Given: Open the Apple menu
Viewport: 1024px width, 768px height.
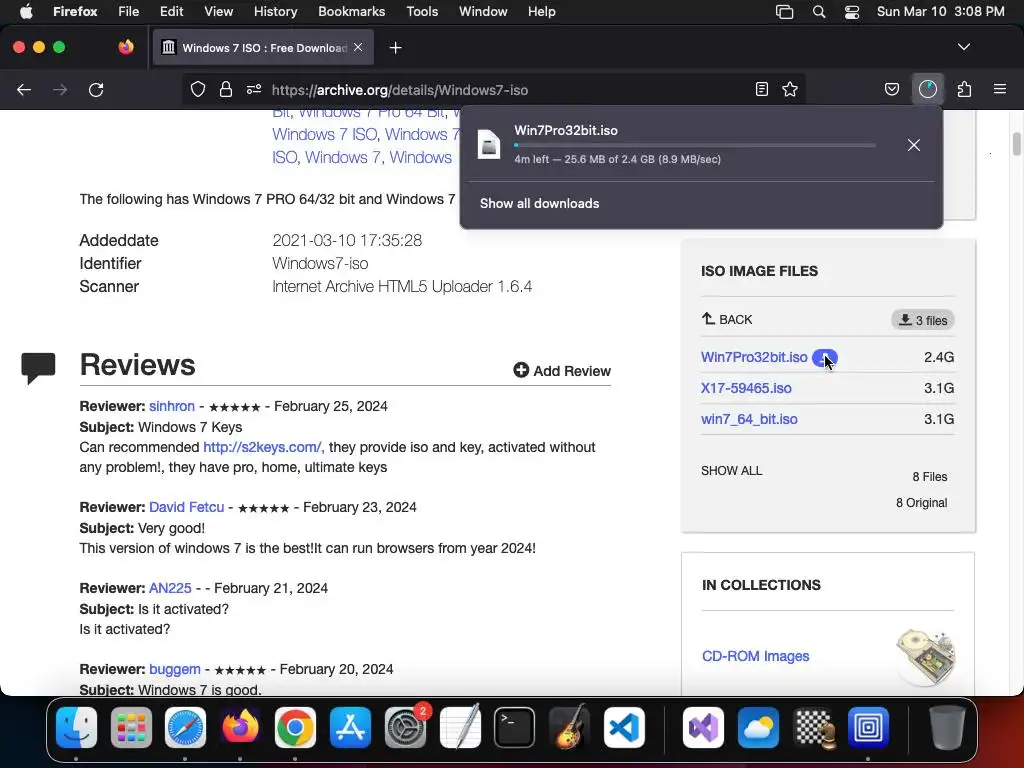Looking at the screenshot, I should pyautogui.click(x=26, y=12).
